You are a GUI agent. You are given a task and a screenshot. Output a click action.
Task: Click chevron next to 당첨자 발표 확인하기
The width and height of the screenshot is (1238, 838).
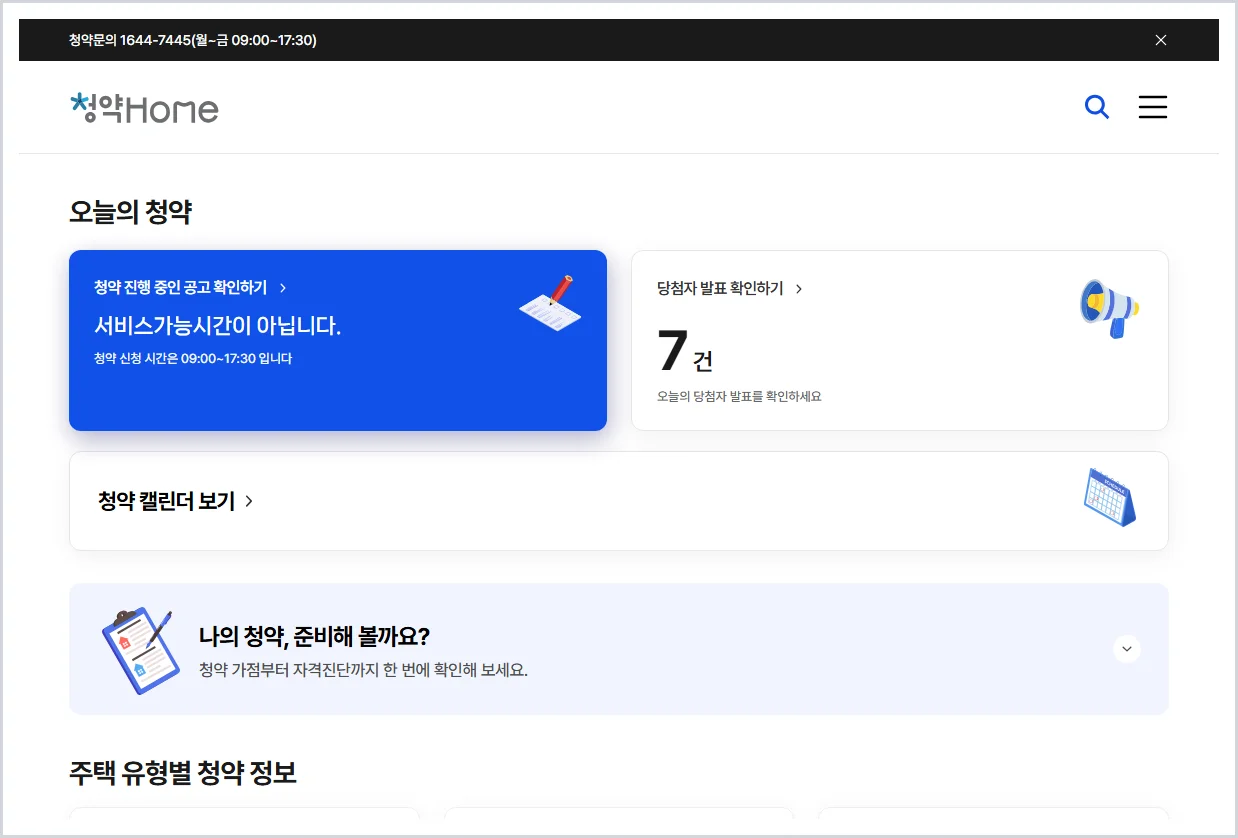pyautogui.click(x=799, y=288)
